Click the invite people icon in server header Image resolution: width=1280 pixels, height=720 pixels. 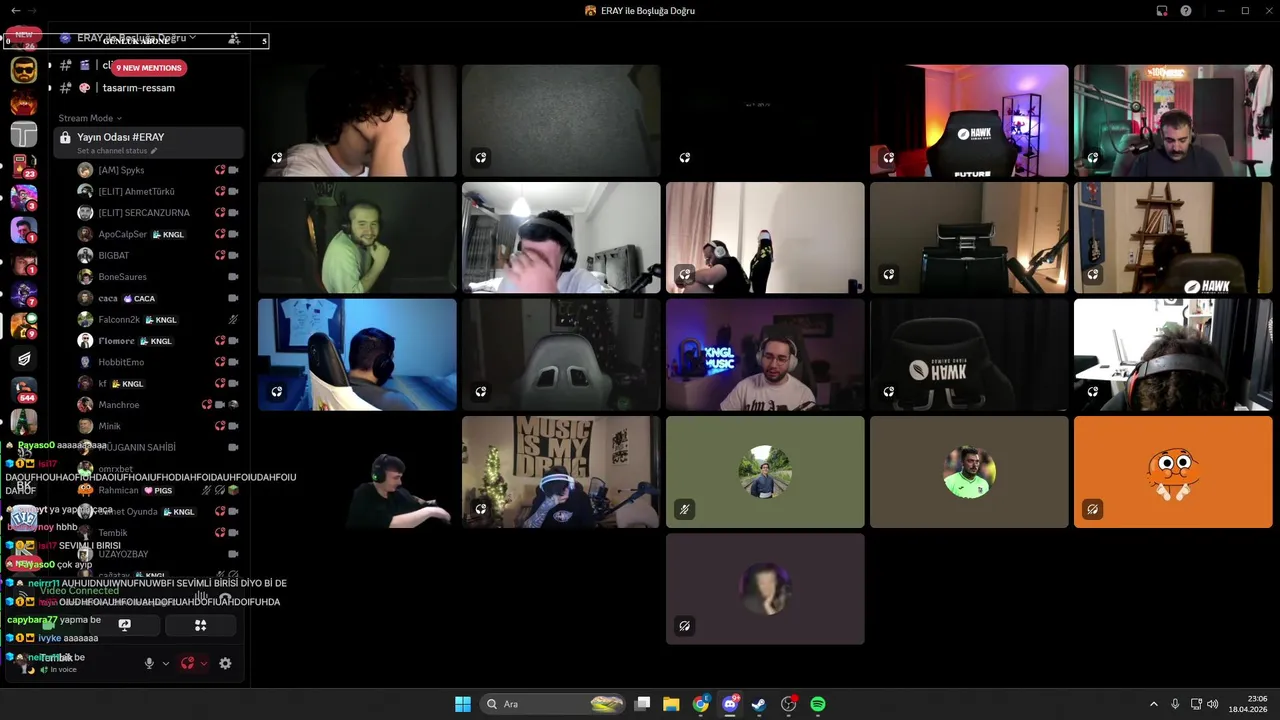[x=234, y=39]
